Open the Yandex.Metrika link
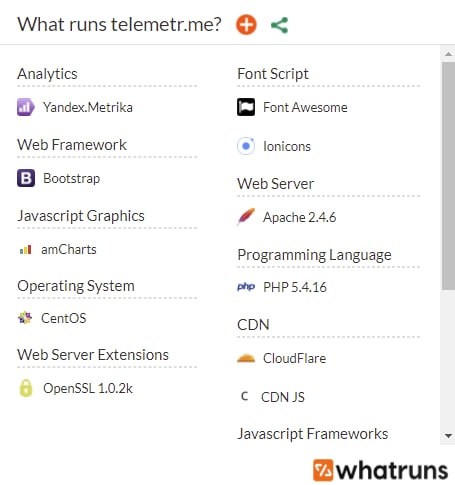455x485 pixels. (88, 107)
